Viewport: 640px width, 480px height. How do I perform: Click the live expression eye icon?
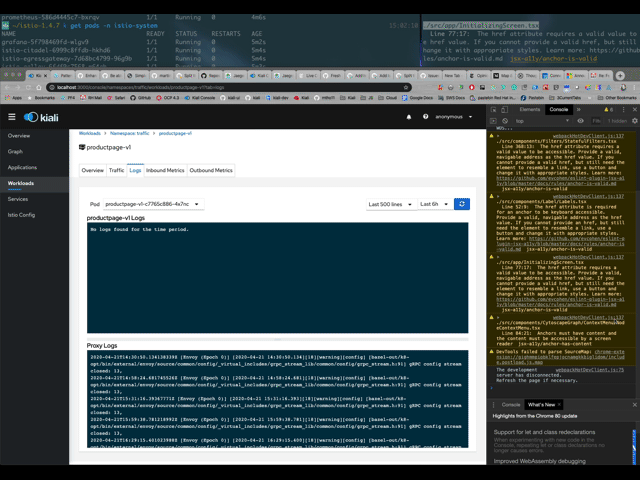[580, 121]
